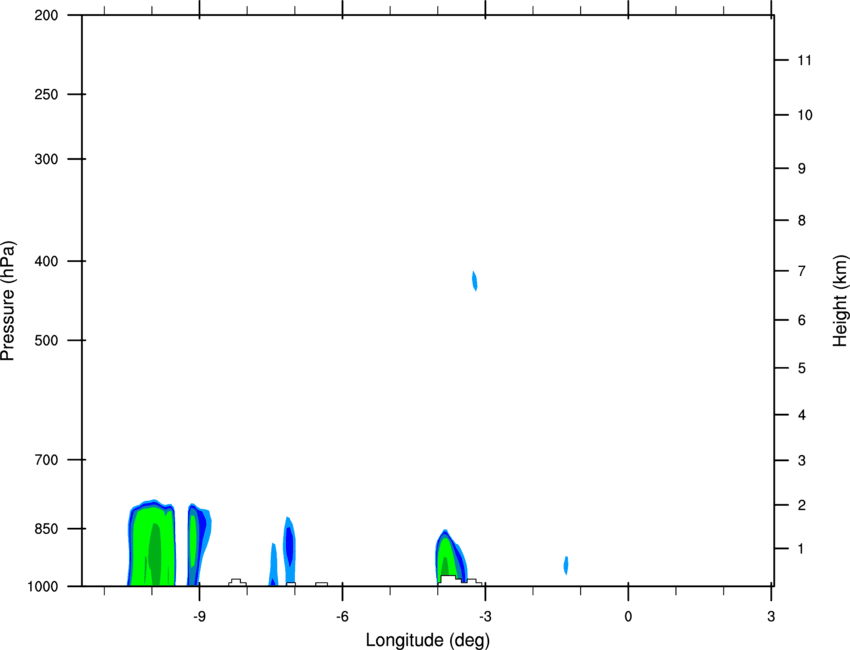The image size is (850, 650).
Task: Click the "Pressure (hPa)" axis title
Action: point(8,301)
